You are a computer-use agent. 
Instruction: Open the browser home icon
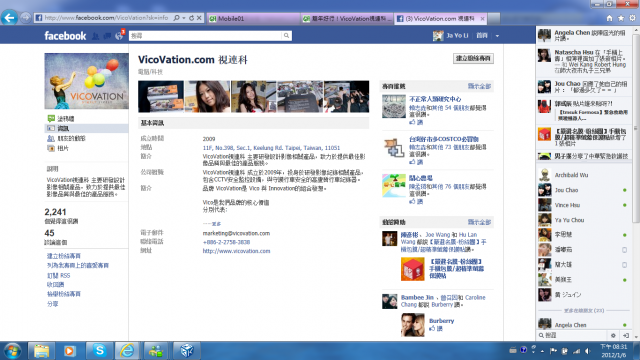[609, 18]
